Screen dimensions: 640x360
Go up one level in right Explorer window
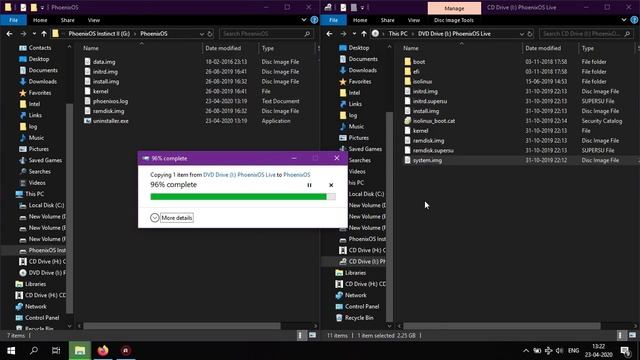[364, 34]
